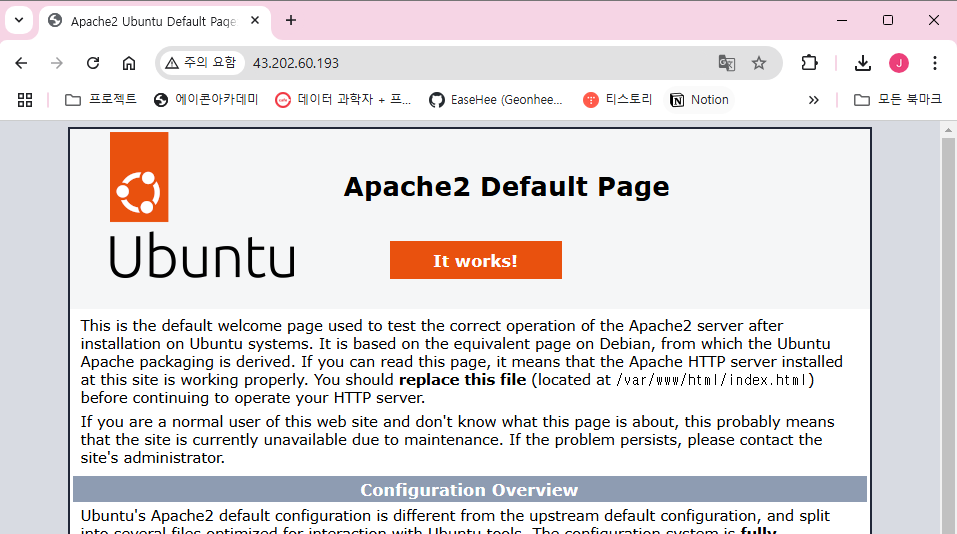Open a new browser tab
Viewport: 957px width, 534px height.
point(291,20)
